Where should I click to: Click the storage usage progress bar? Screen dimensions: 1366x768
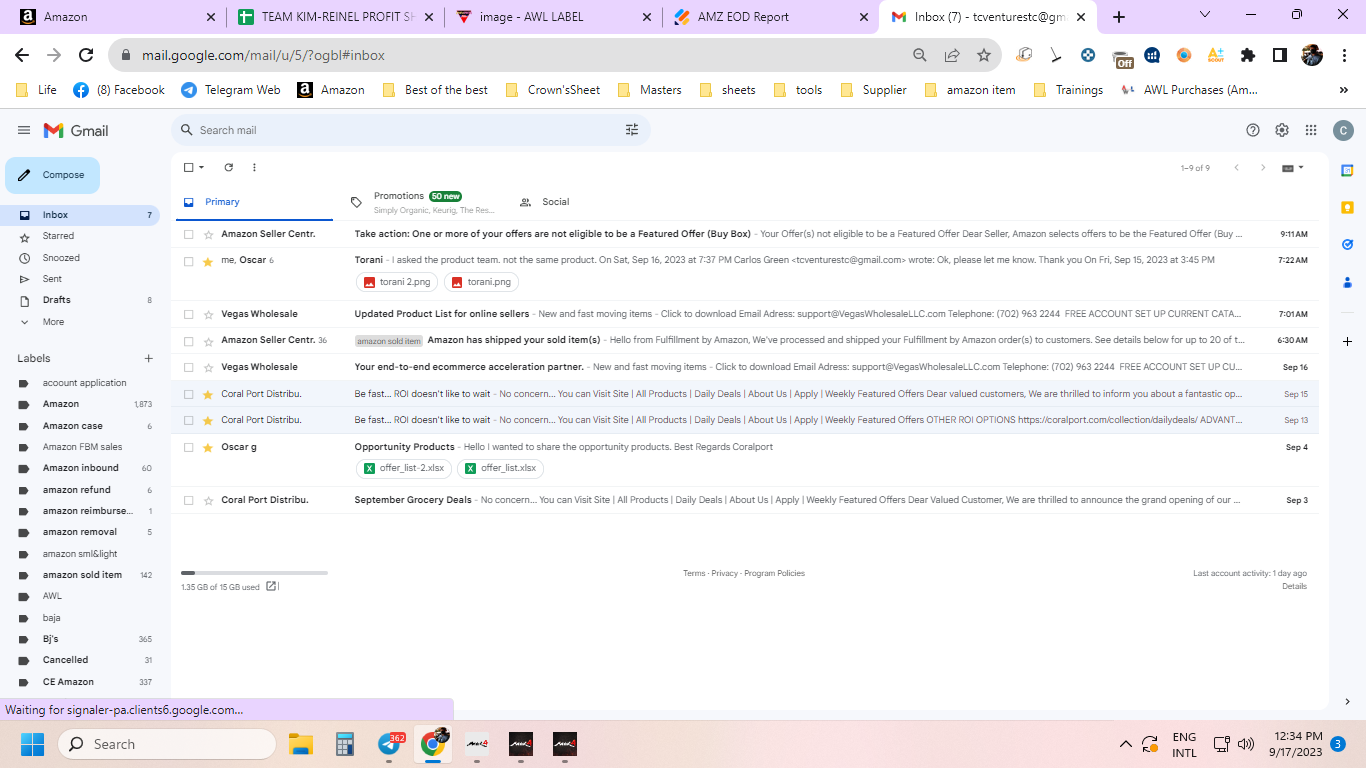(x=254, y=573)
